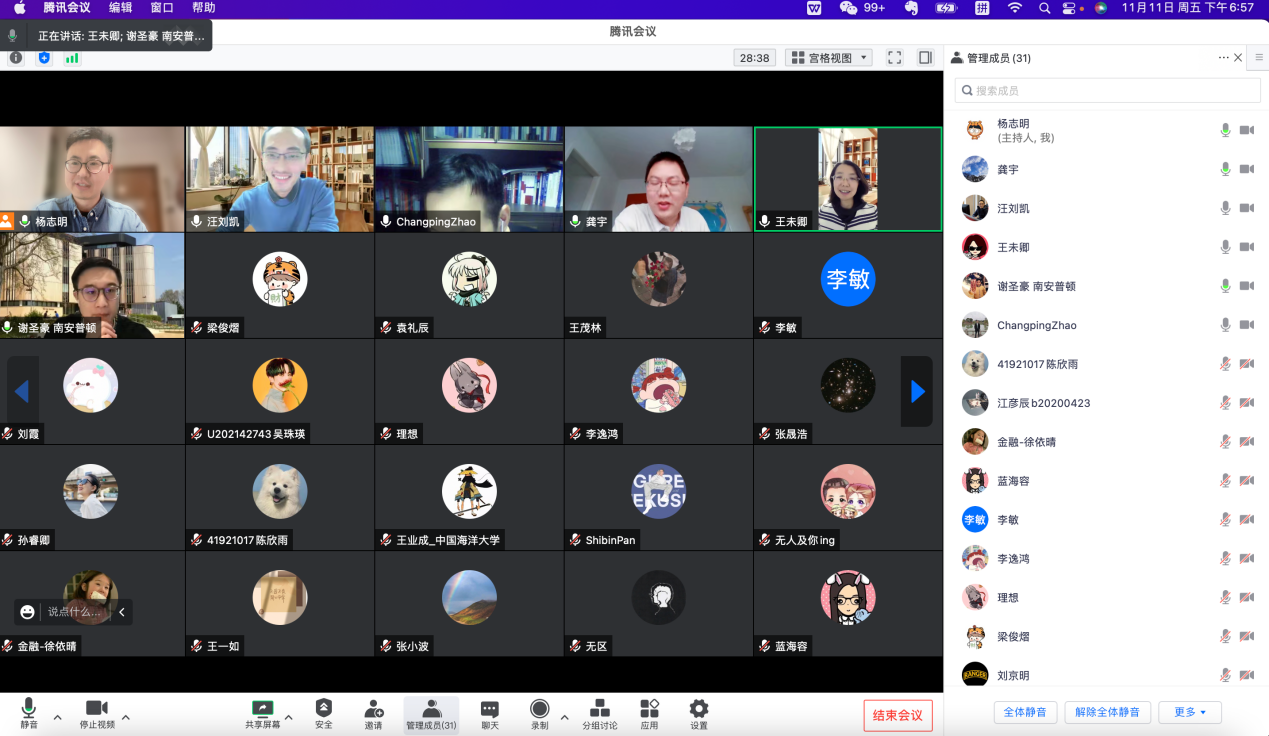The height and width of the screenshot is (736, 1269).
Task: Click the 结束会议 button
Action: [x=898, y=715]
